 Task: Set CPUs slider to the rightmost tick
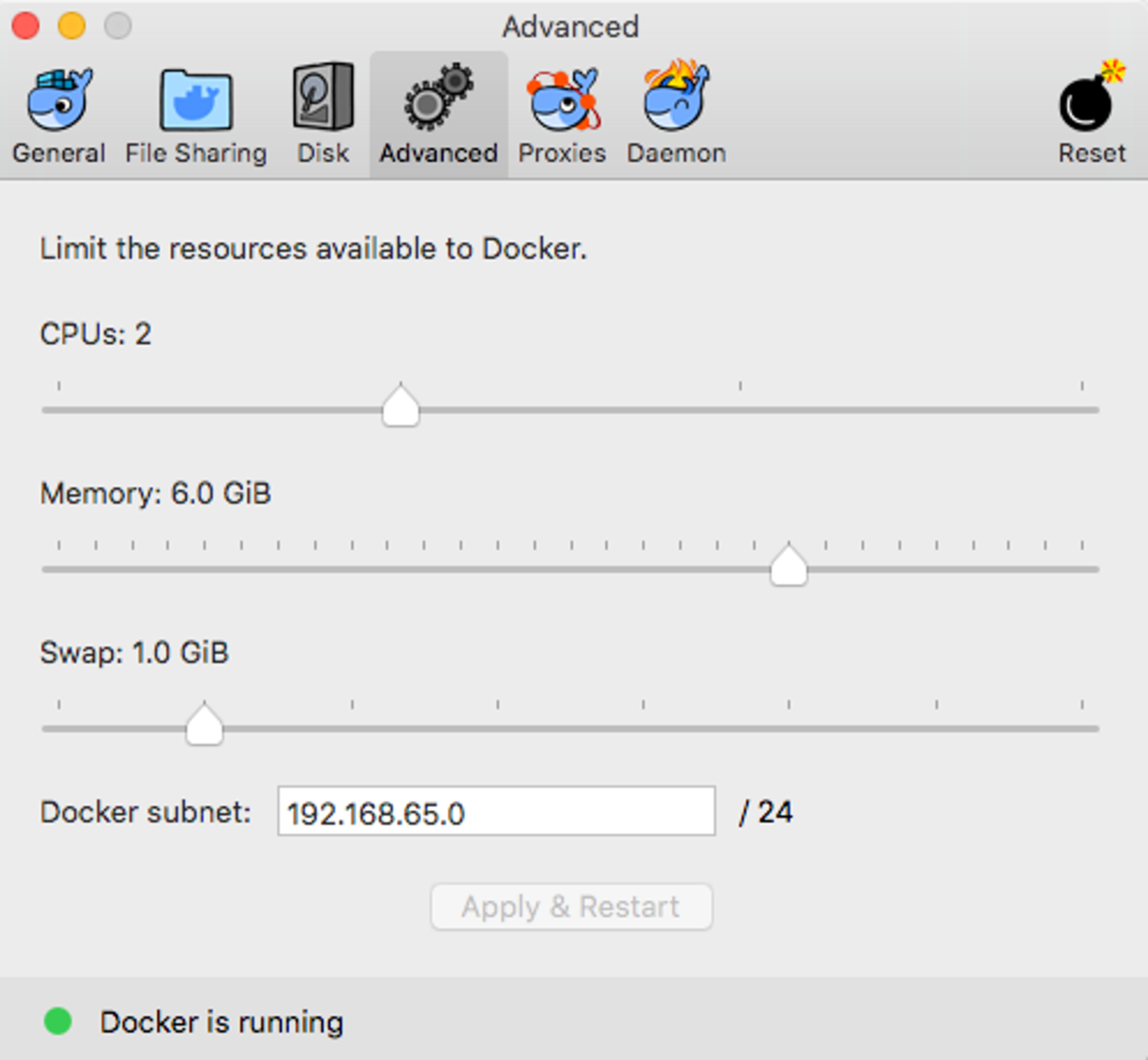[1081, 410]
